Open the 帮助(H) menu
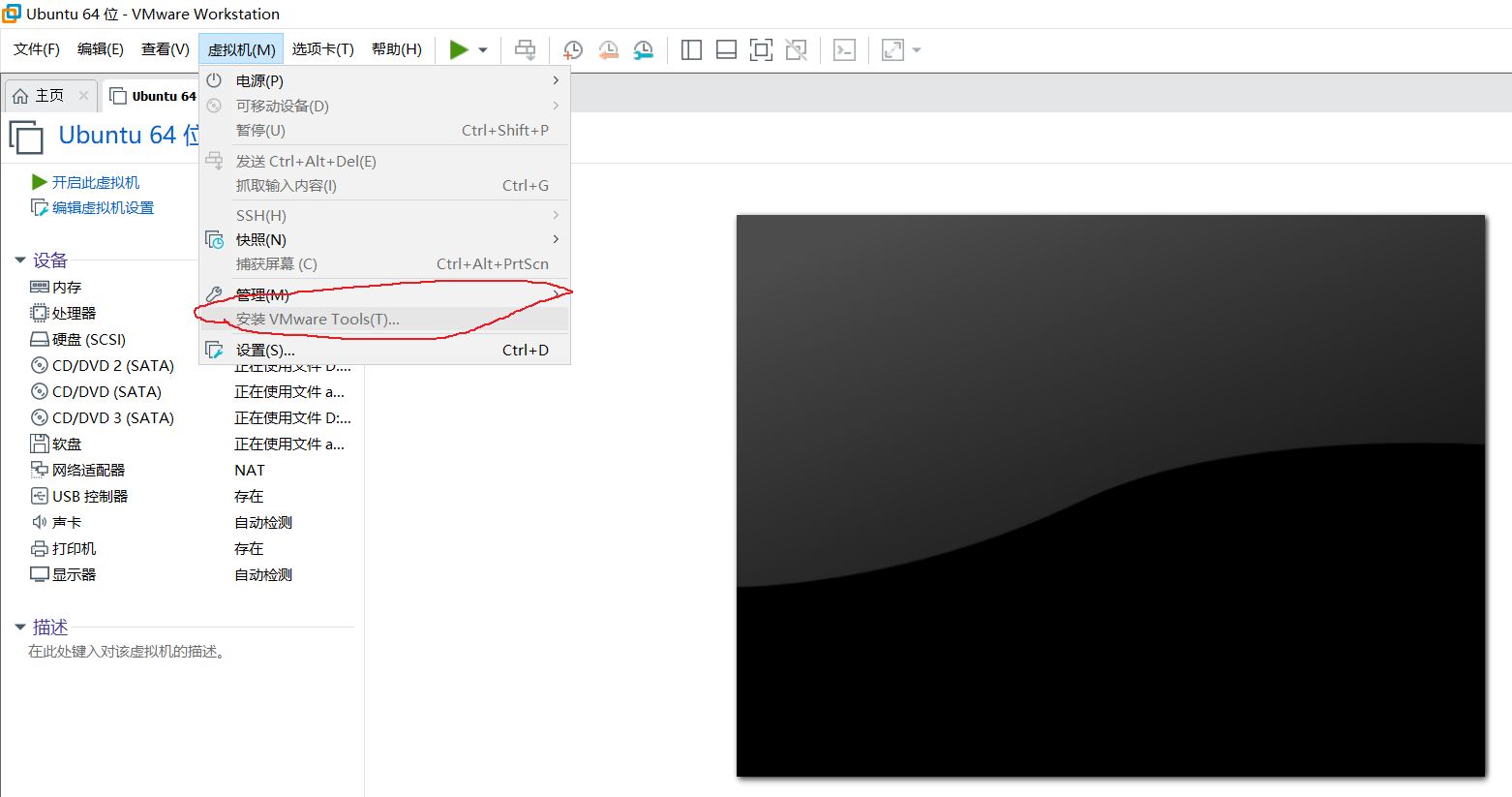The image size is (1512, 797). point(397,49)
